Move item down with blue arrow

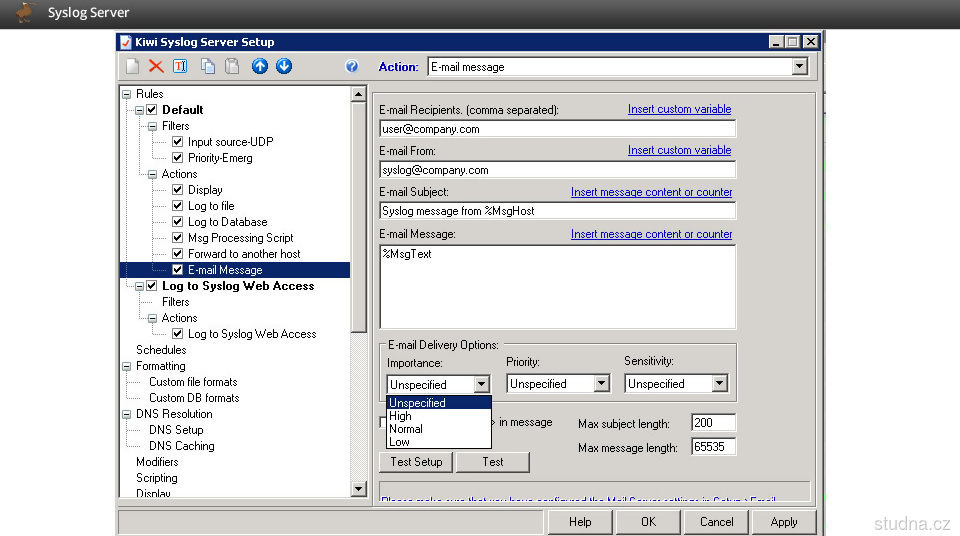click(284, 67)
